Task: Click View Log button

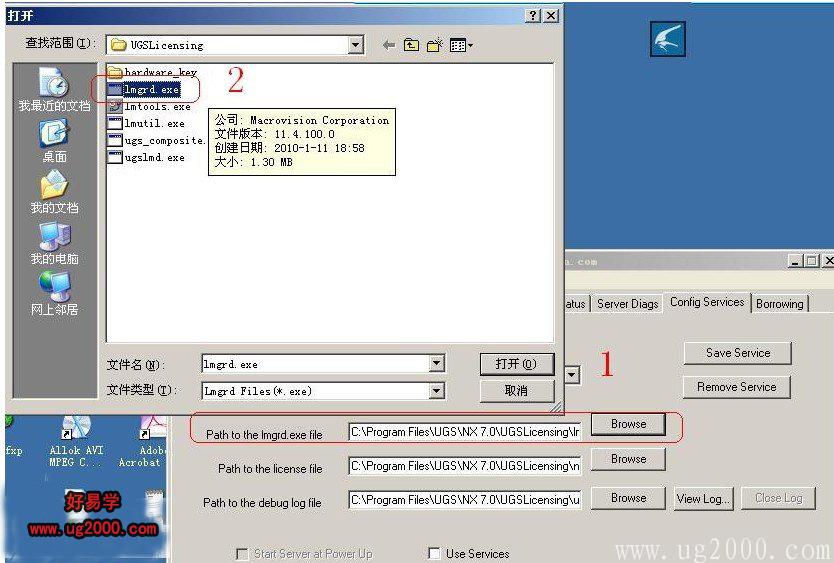Action: [x=704, y=499]
